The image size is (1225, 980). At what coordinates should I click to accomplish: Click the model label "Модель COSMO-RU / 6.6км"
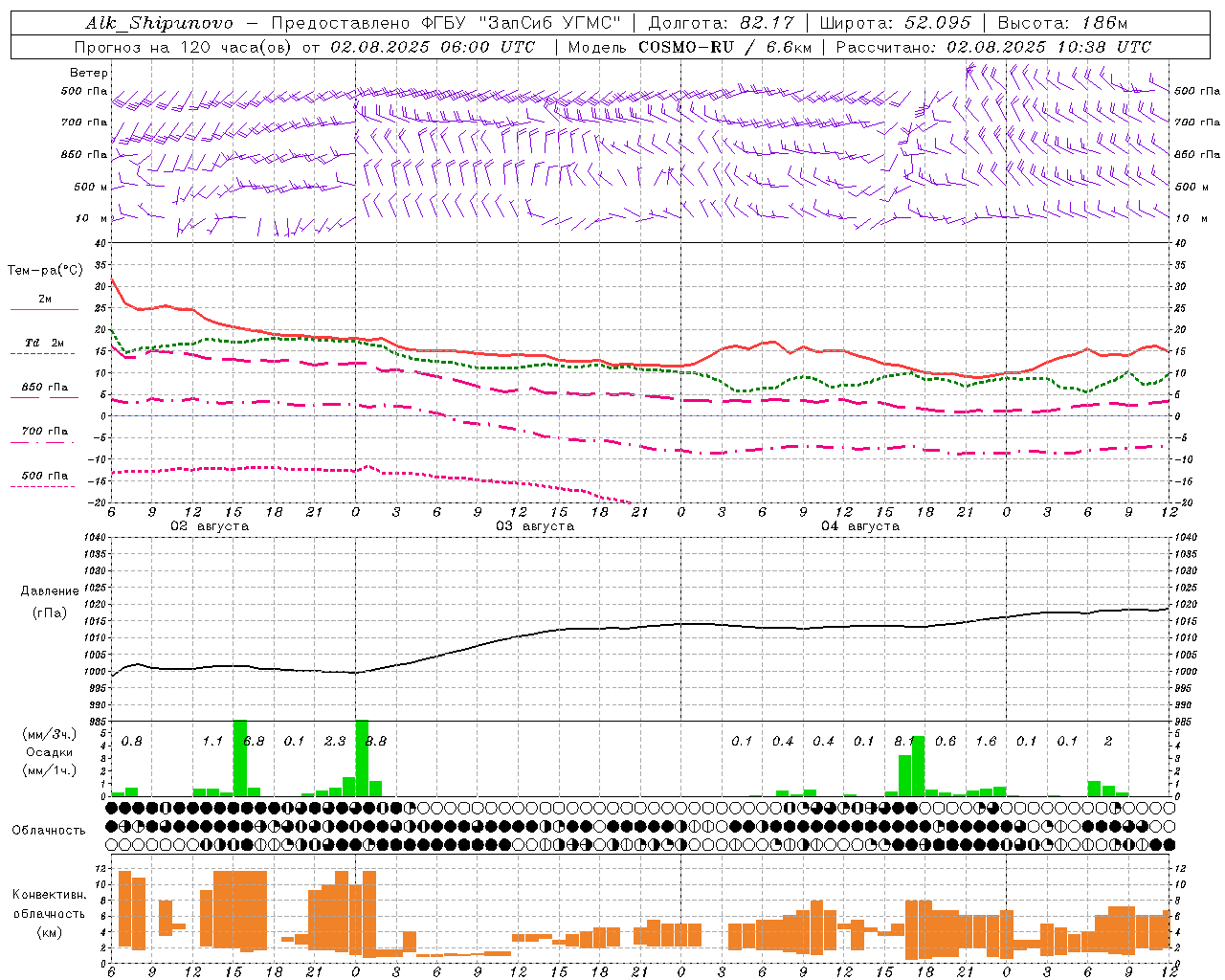coord(690,47)
